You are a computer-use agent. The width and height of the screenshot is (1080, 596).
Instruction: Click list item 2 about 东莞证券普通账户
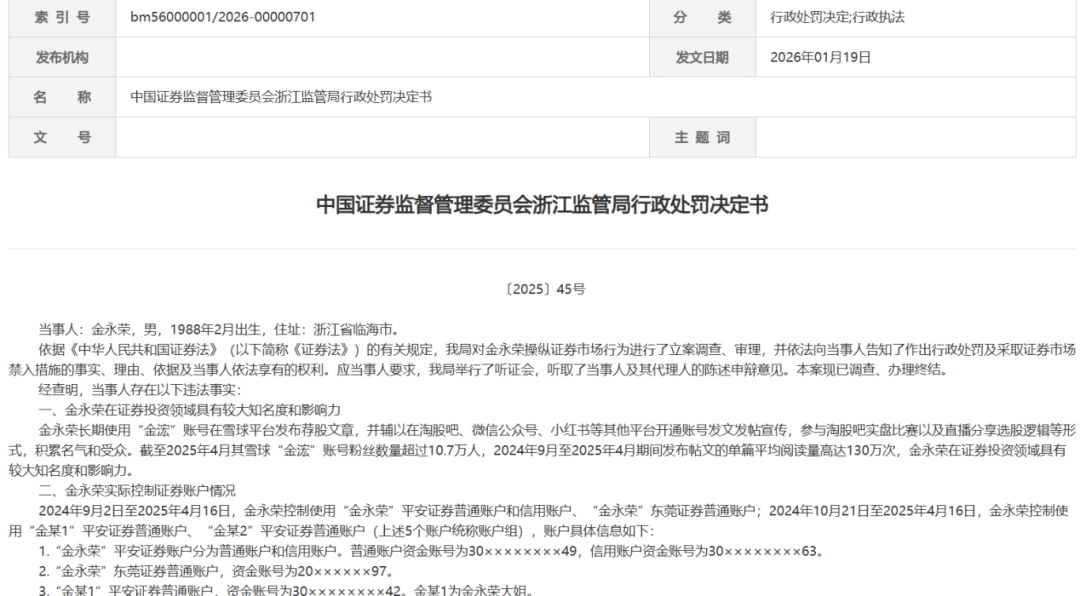click(x=215, y=571)
